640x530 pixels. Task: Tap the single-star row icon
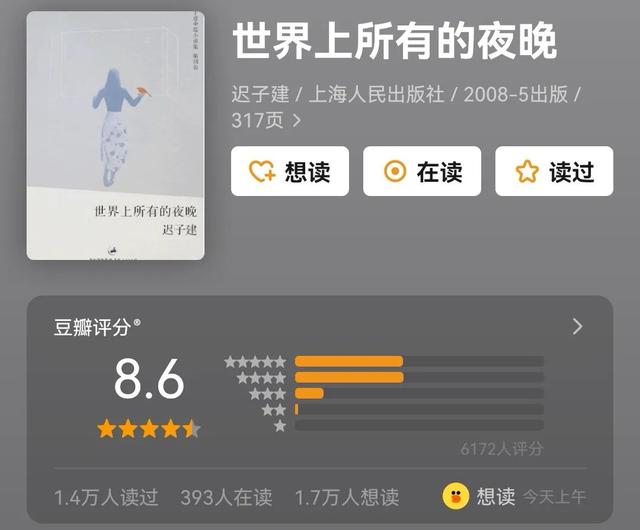[x=280, y=426]
